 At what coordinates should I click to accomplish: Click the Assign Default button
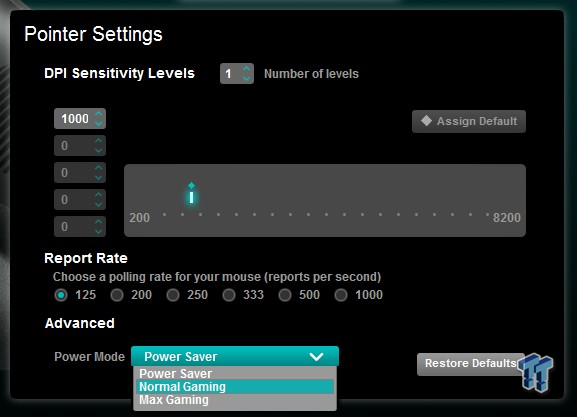point(469,121)
